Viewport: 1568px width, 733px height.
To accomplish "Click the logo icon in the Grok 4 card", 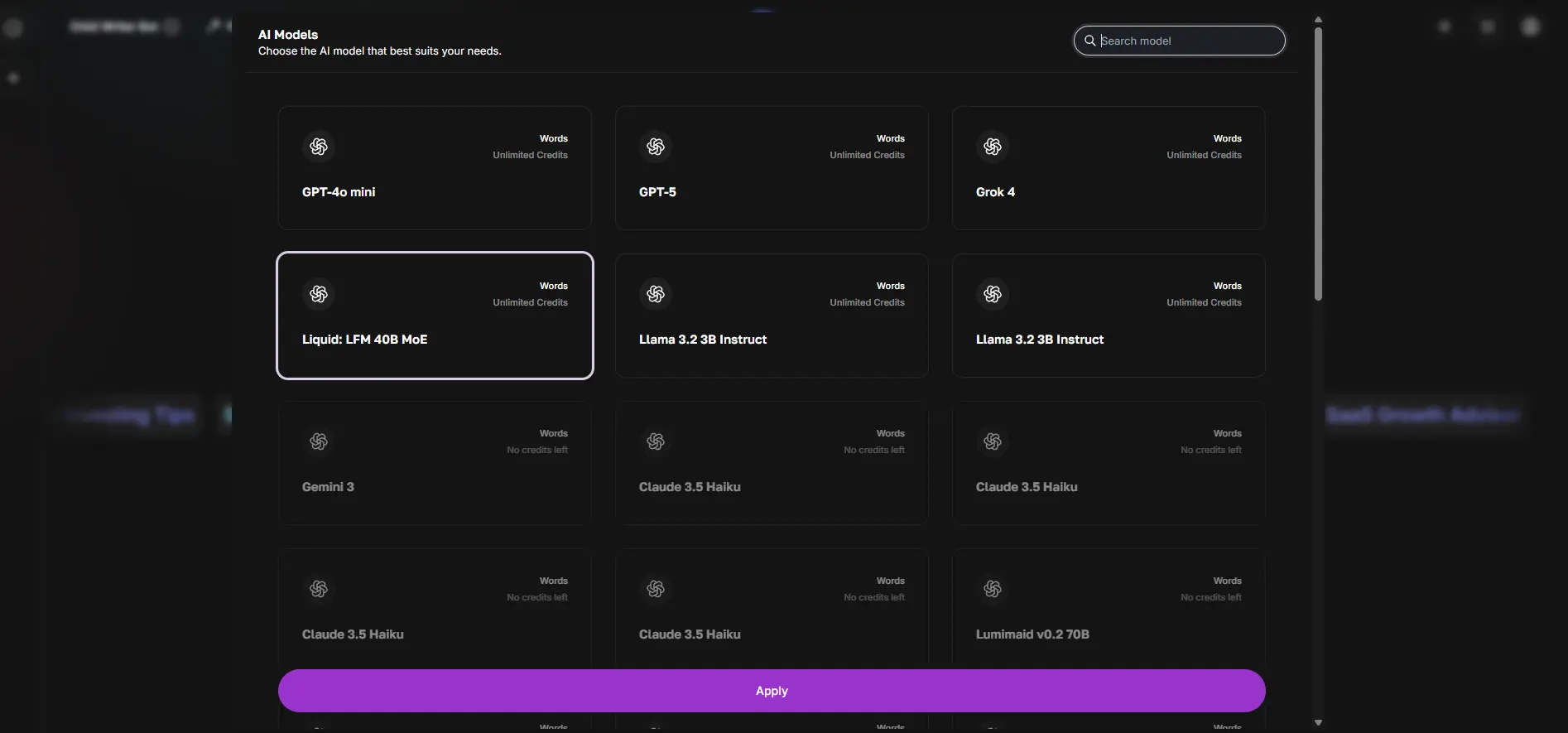I will [993, 147].
